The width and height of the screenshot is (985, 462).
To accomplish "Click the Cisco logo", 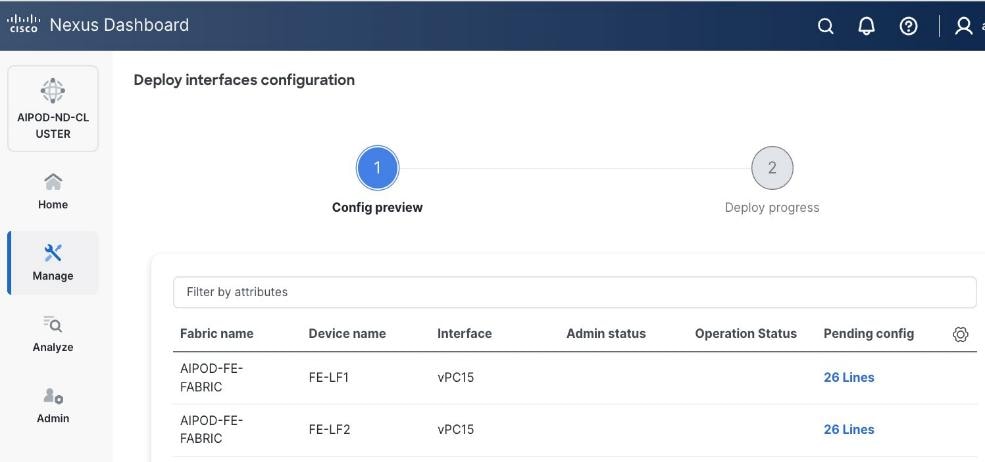I will 20,25.
